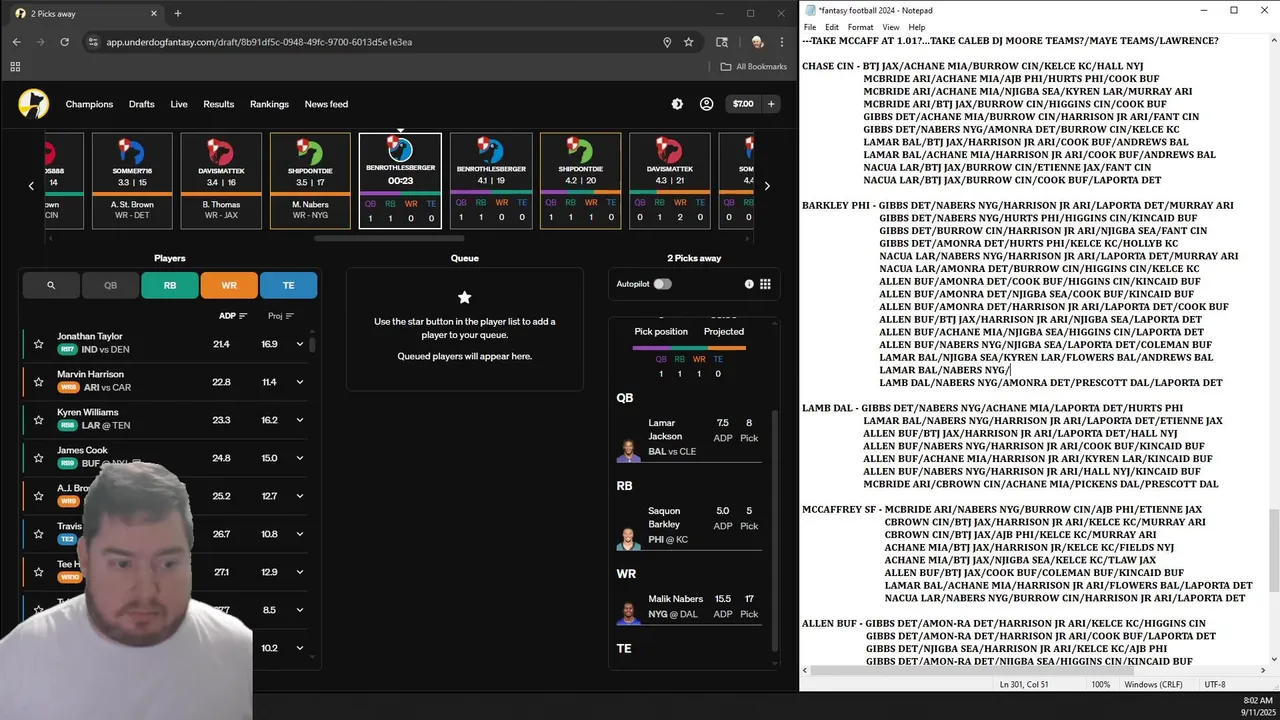This screenshot has width=1280, height=720.
Task: Open Results page
Action: tap(218, 104)
